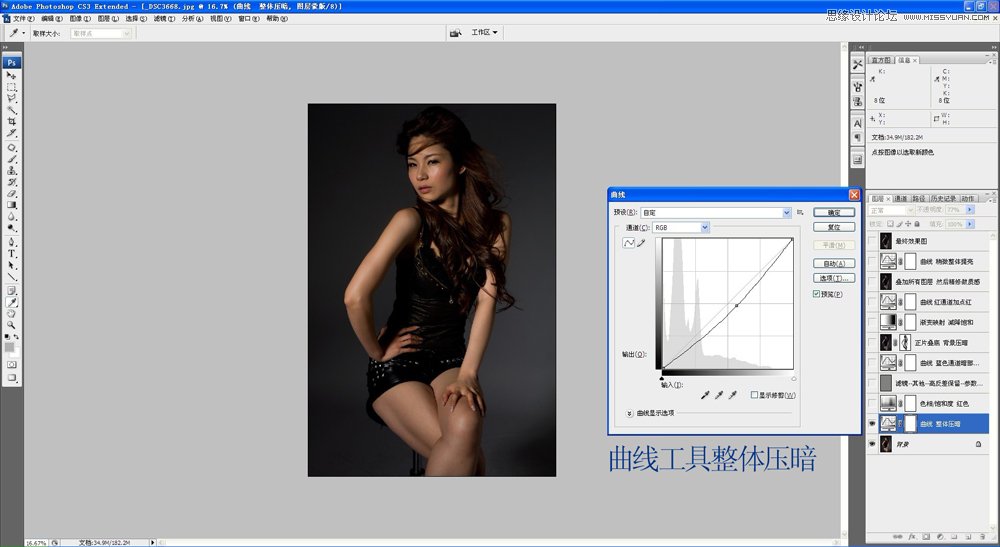This screenshot has width=1000, height=547.
Task: Expand the 曲线显示选项 curve display options
Action: (630, 413)
